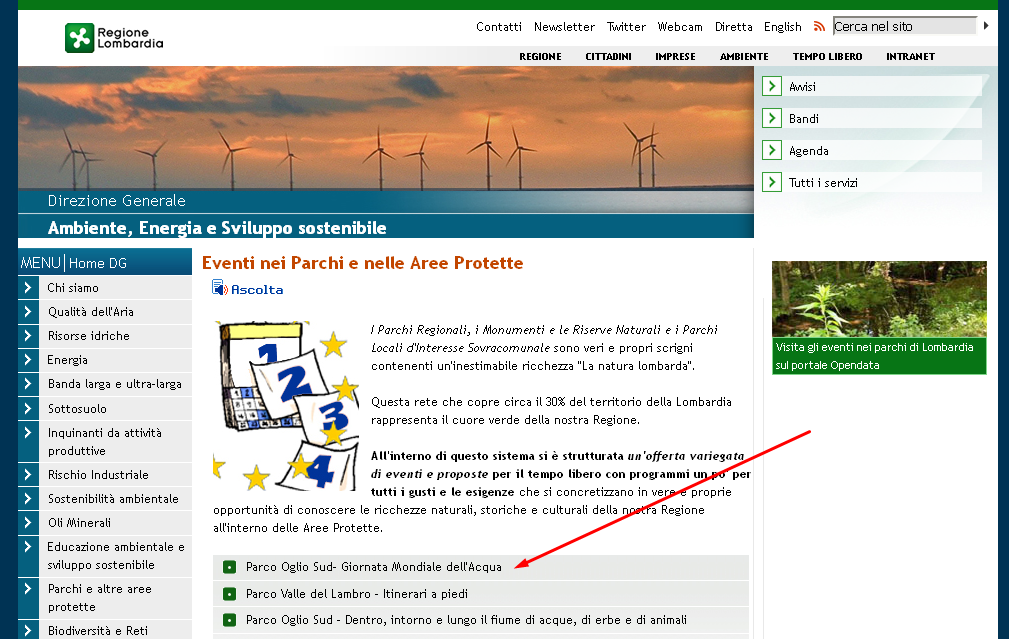Expand the Qualità dell'Aria menu arrow
This screenshot has width=1009, height=639.
pos(28,312)
